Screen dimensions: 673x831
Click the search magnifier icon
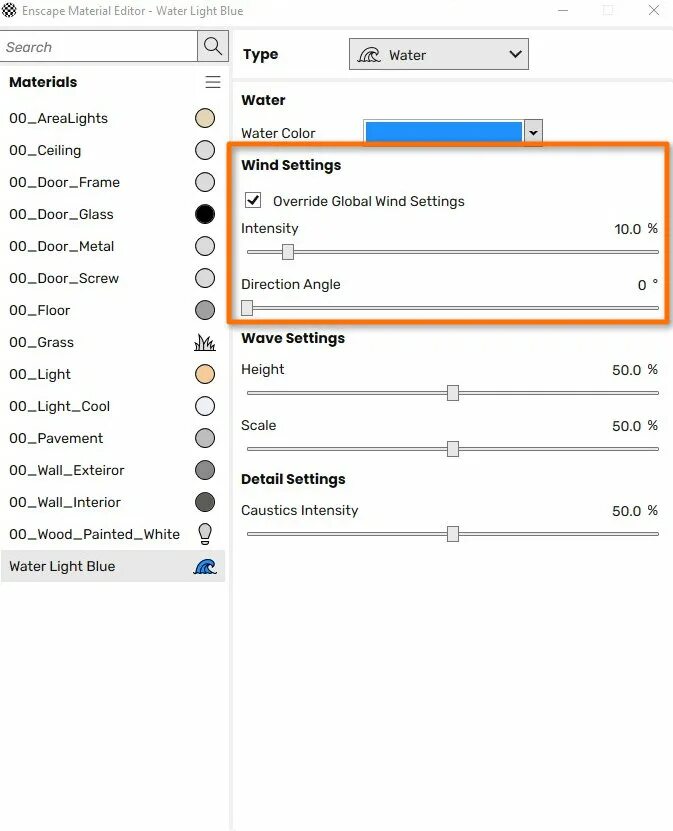[x=213, y=46]
